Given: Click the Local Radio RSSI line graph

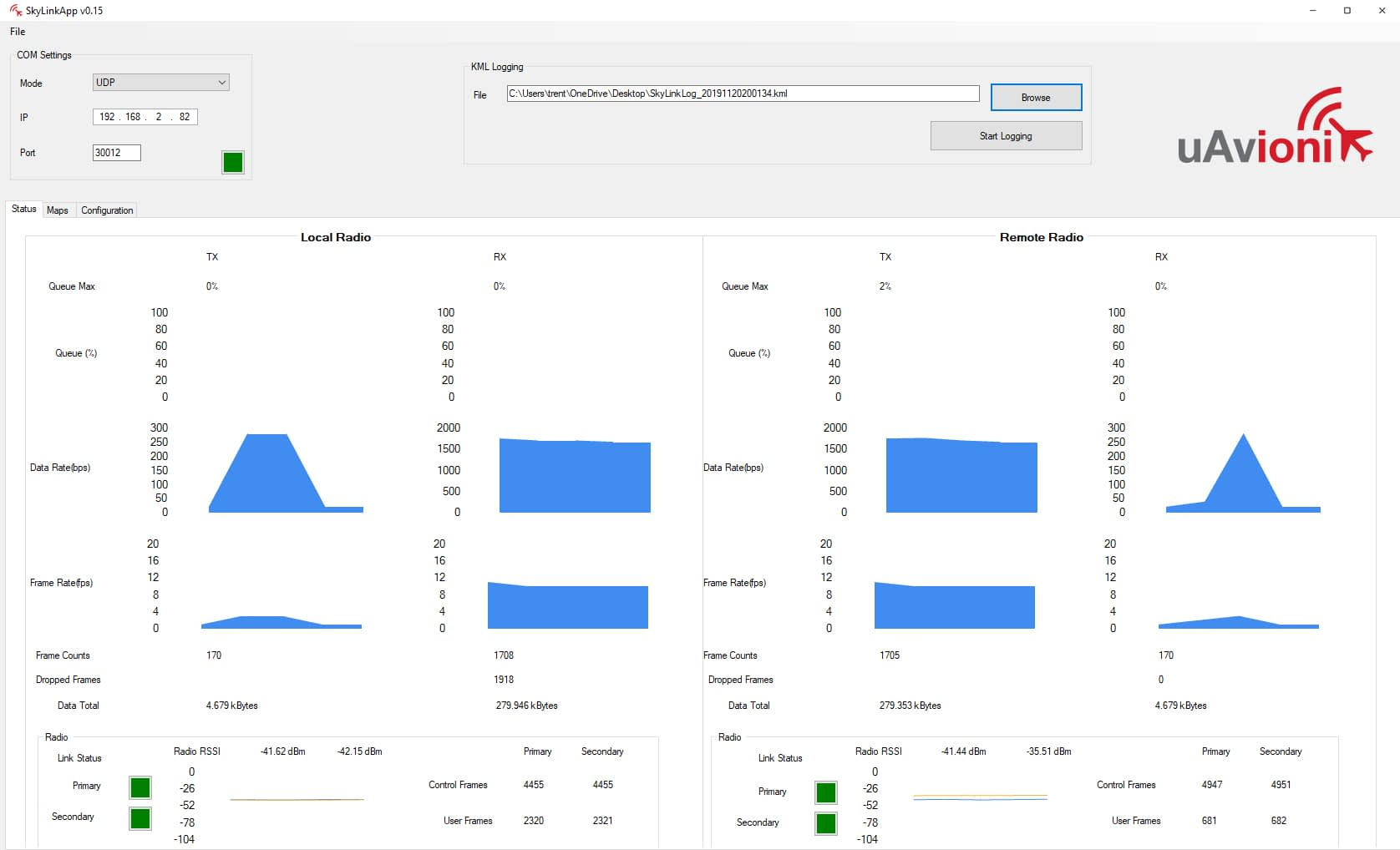Looking at the screenshot, I should point(297,800).
